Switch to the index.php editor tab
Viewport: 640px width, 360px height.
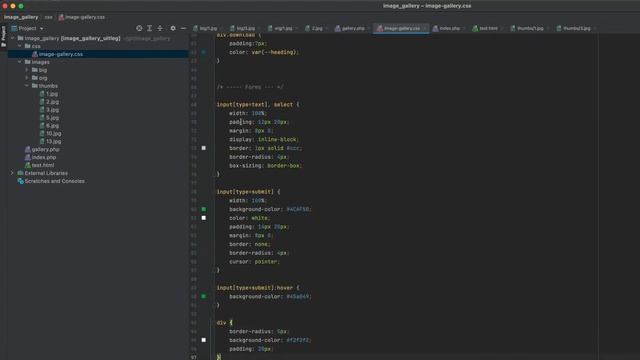(449, 29)
